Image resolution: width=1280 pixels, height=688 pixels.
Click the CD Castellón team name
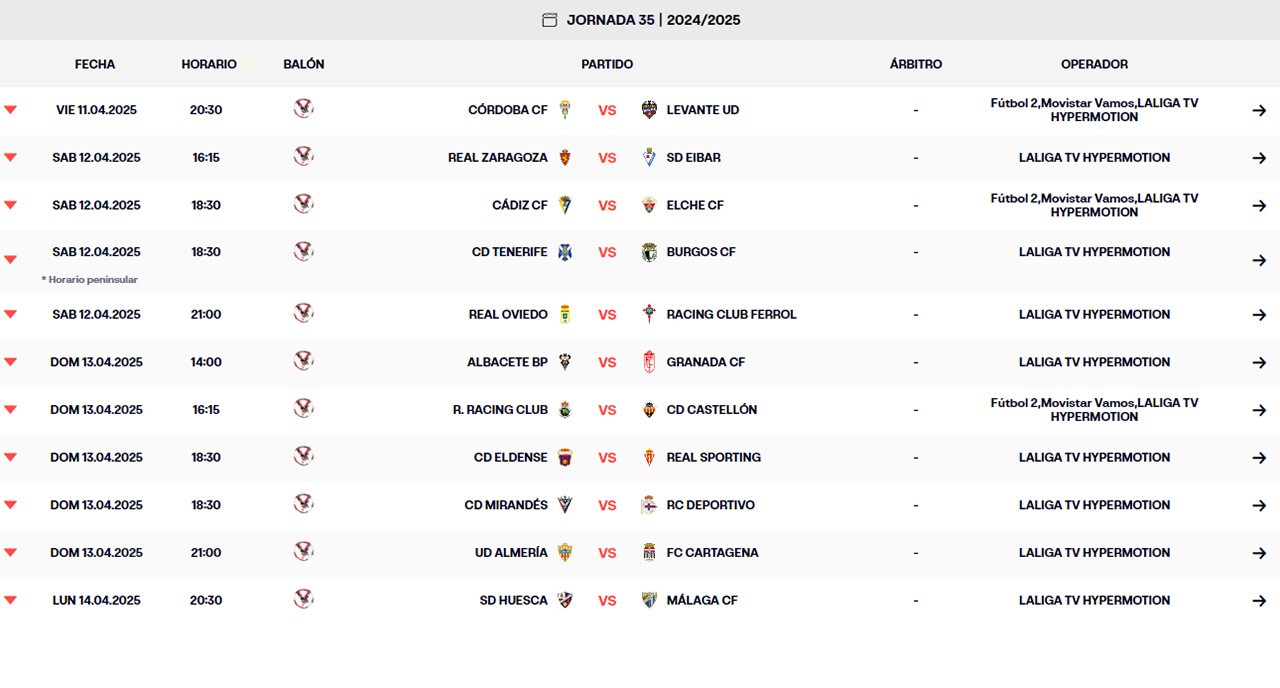tap(711, 410)
